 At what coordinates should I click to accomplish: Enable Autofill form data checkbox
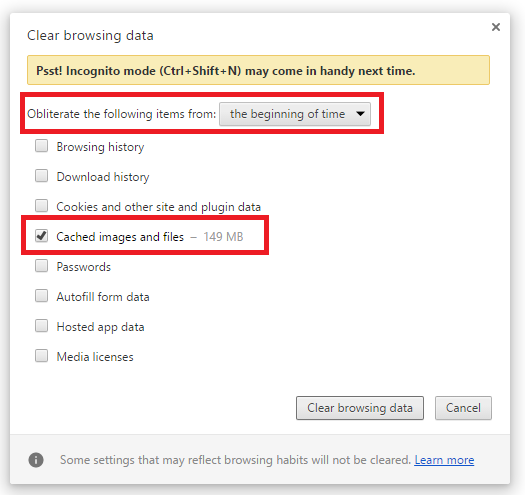tap(42, 296)
